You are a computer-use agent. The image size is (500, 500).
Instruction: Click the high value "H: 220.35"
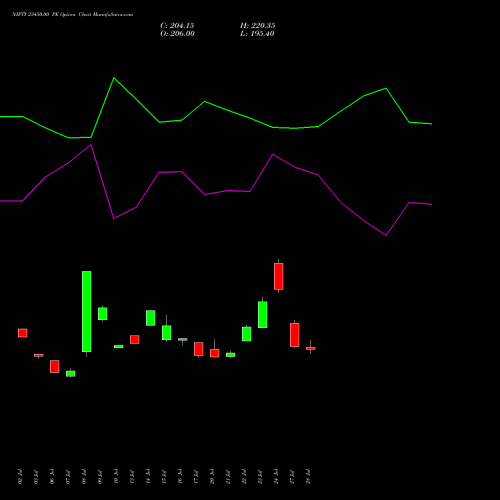(257, 26)
